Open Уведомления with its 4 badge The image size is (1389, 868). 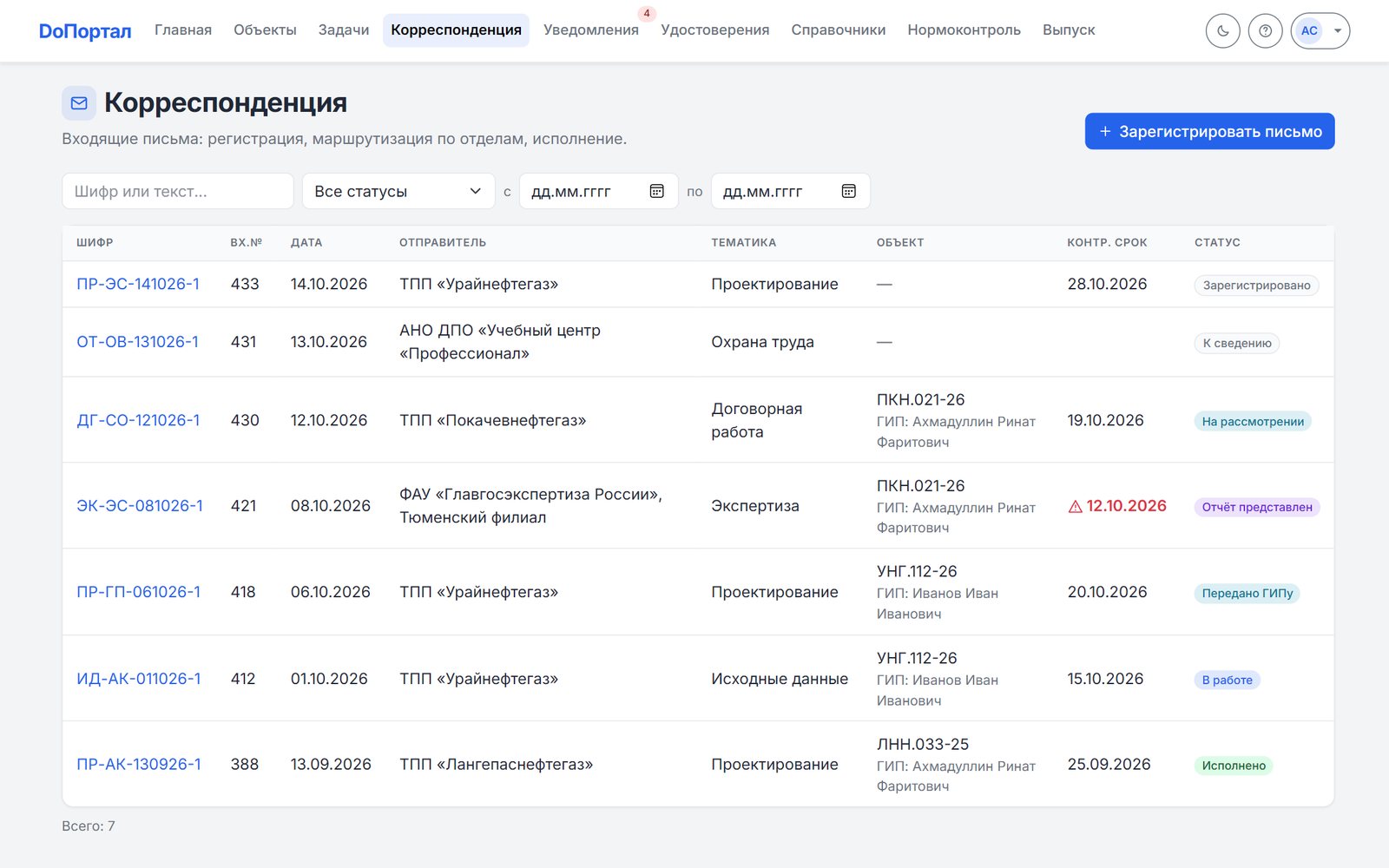591,30
